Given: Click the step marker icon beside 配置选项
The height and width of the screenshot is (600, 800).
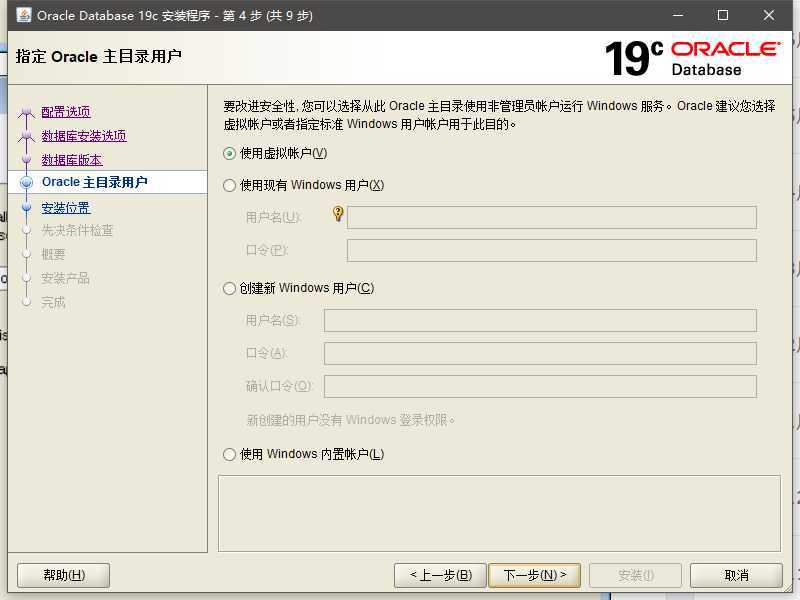Looking at the screenshot, I should pyautogui.click(x=27, y=112).
